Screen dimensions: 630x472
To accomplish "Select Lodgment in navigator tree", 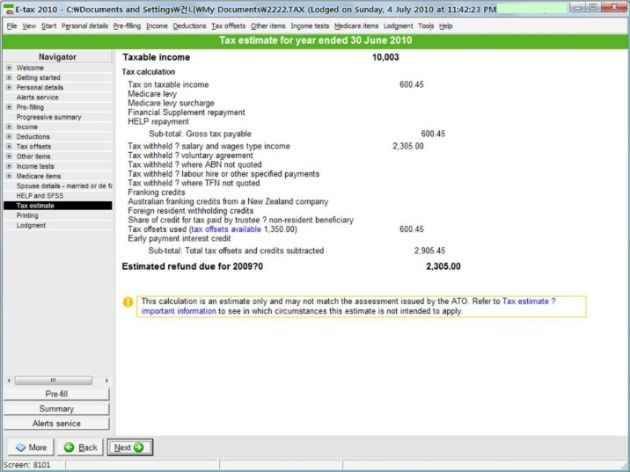I will tap(31, 225).
